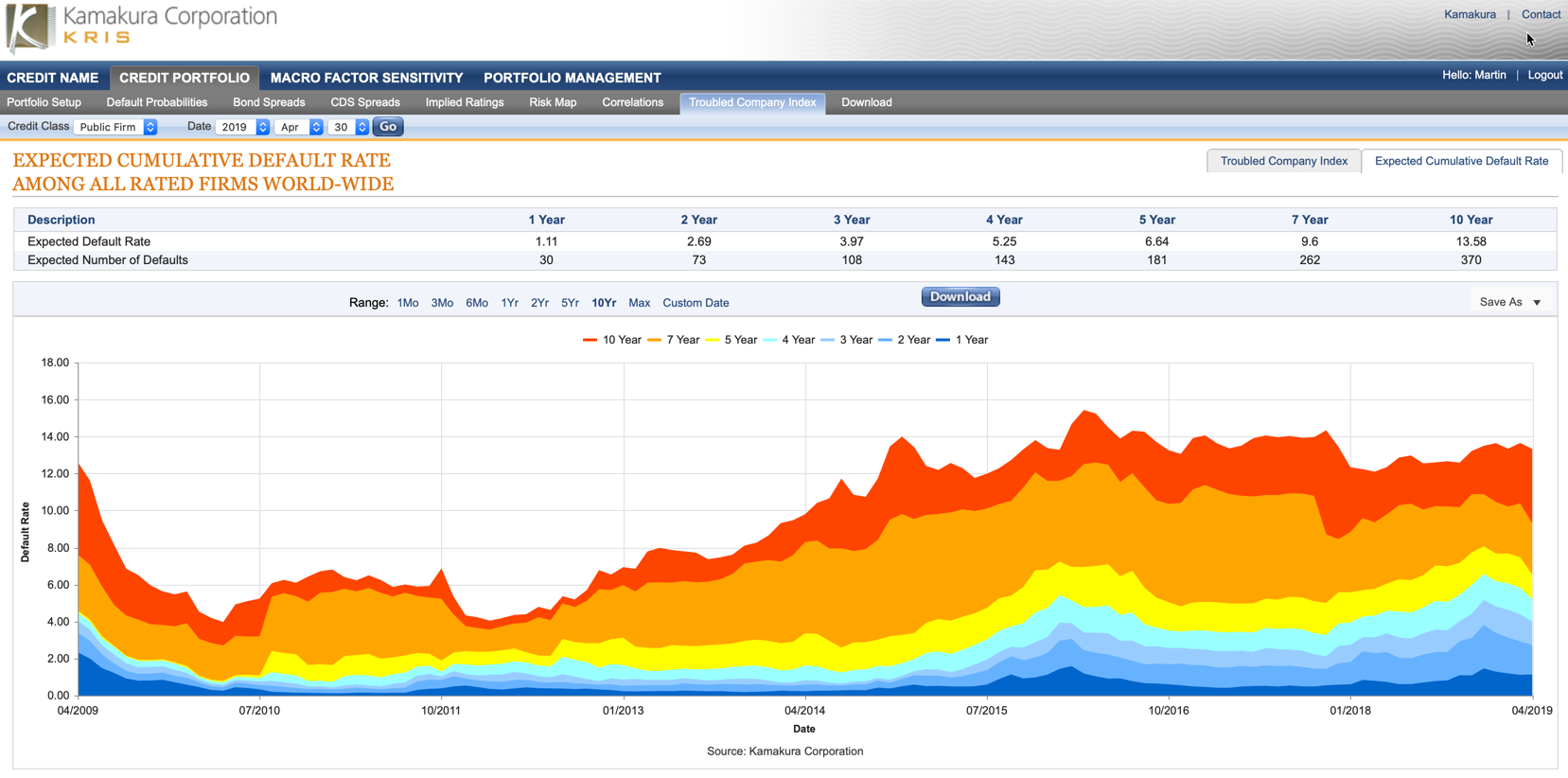Select the Credit Portfolio menu
This screenshot has width=1568, height=778.
point(185,78)
